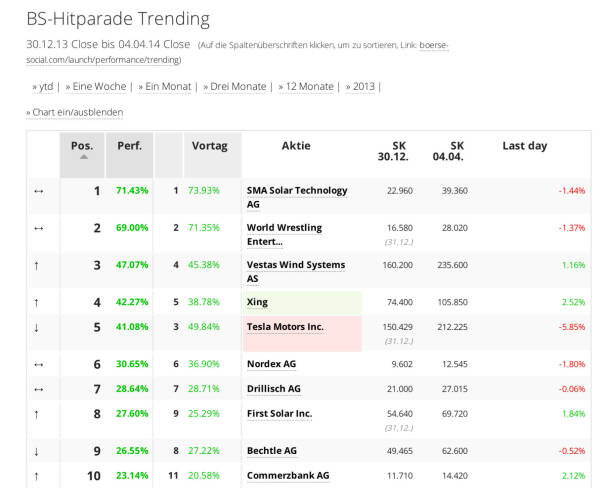Open the green-highlighted Xing stock
Screen dimensions: 600x488
257,302
